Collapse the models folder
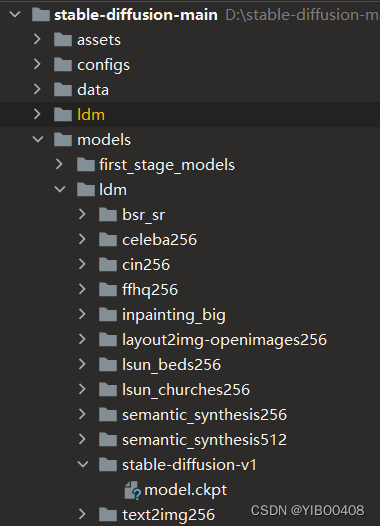The width and height of the screenshot is (380, 526). [x=38, y=139]
